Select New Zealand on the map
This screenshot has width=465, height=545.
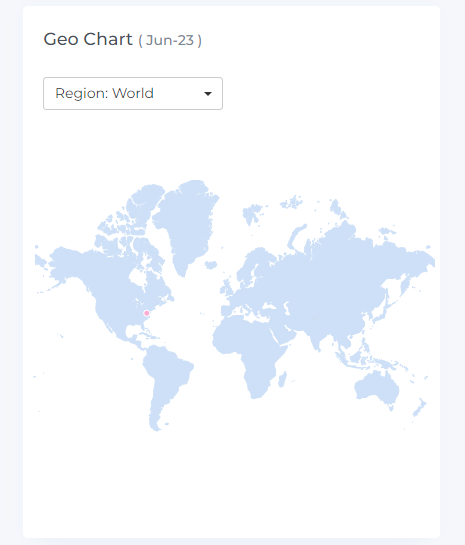coord(419,407)
